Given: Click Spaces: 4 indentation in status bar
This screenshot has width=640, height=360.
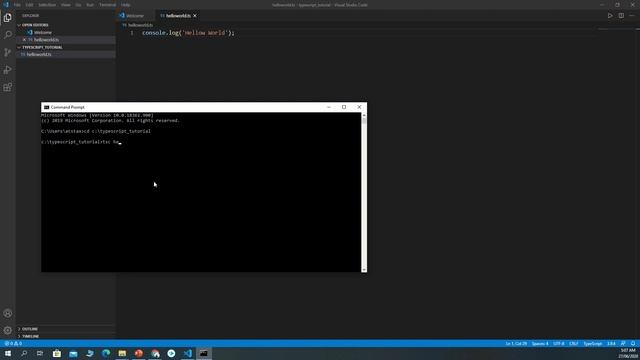Looking at the screenshot, I should pyautogui.click(x=540, y=344).
